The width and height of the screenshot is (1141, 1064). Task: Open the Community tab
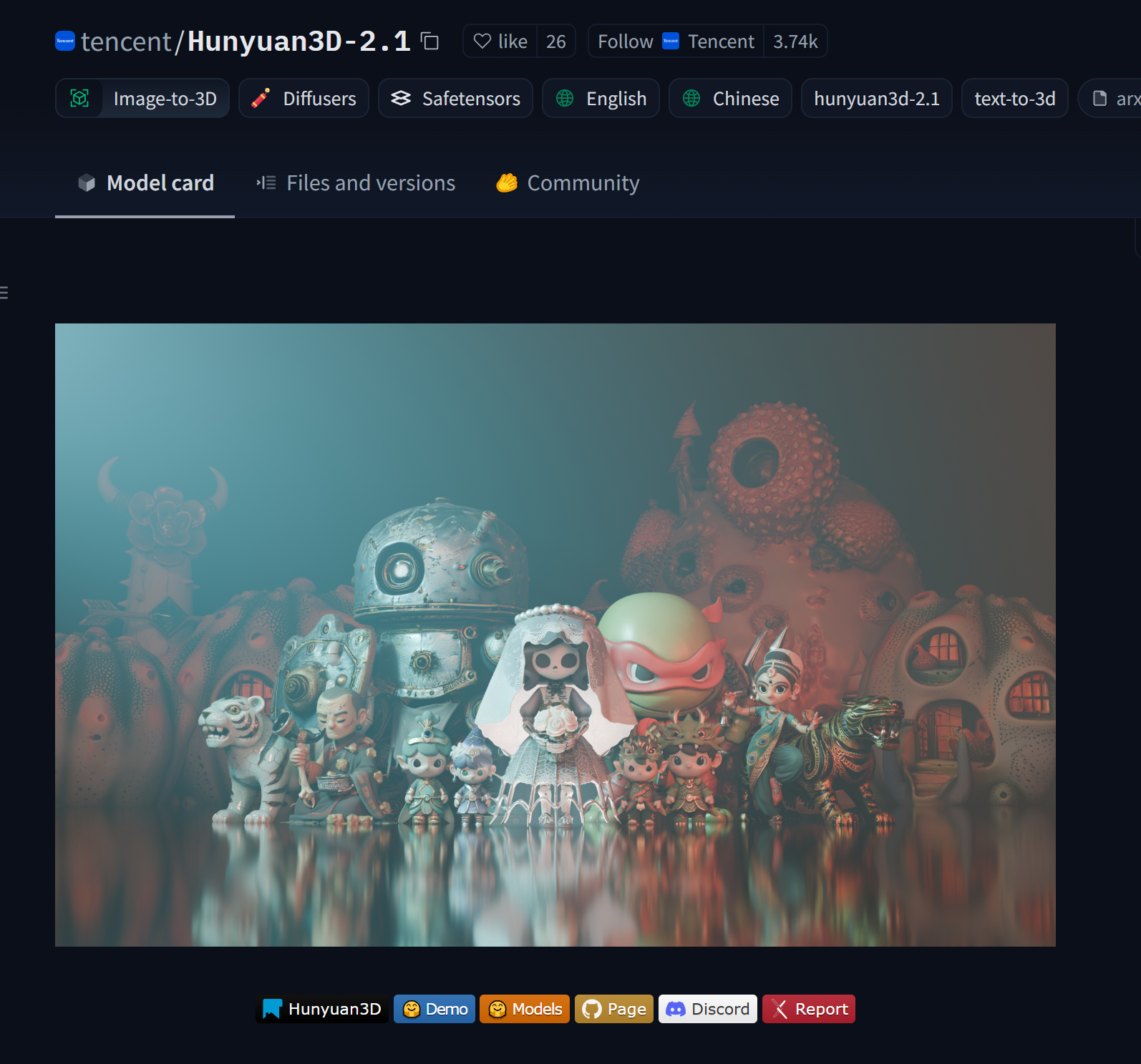pos(568,183)
